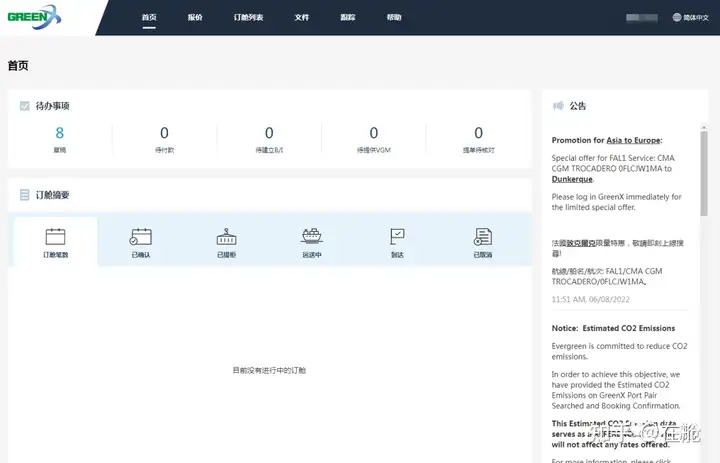Follow the 'Asia to Europe' promotion link
The image size is (720, 463).
click(x=633, y=140)
